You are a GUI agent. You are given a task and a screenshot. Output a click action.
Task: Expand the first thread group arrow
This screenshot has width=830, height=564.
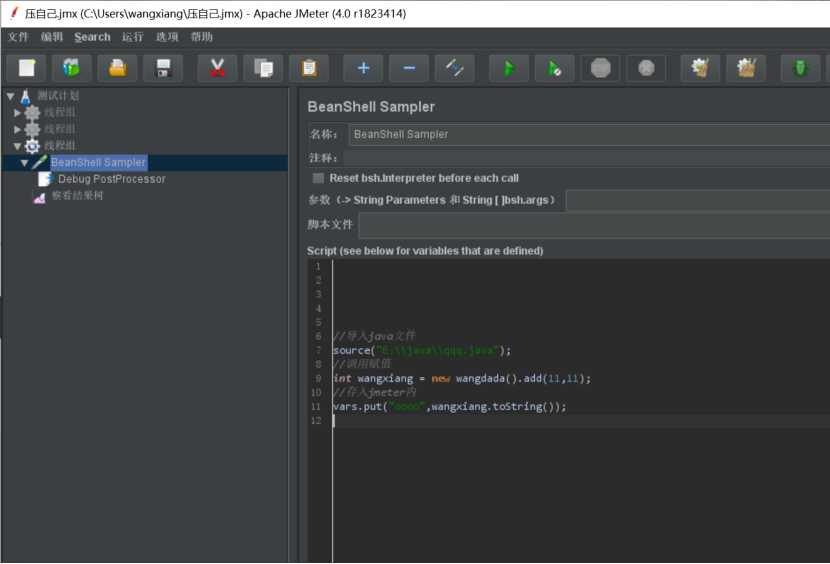17,113
